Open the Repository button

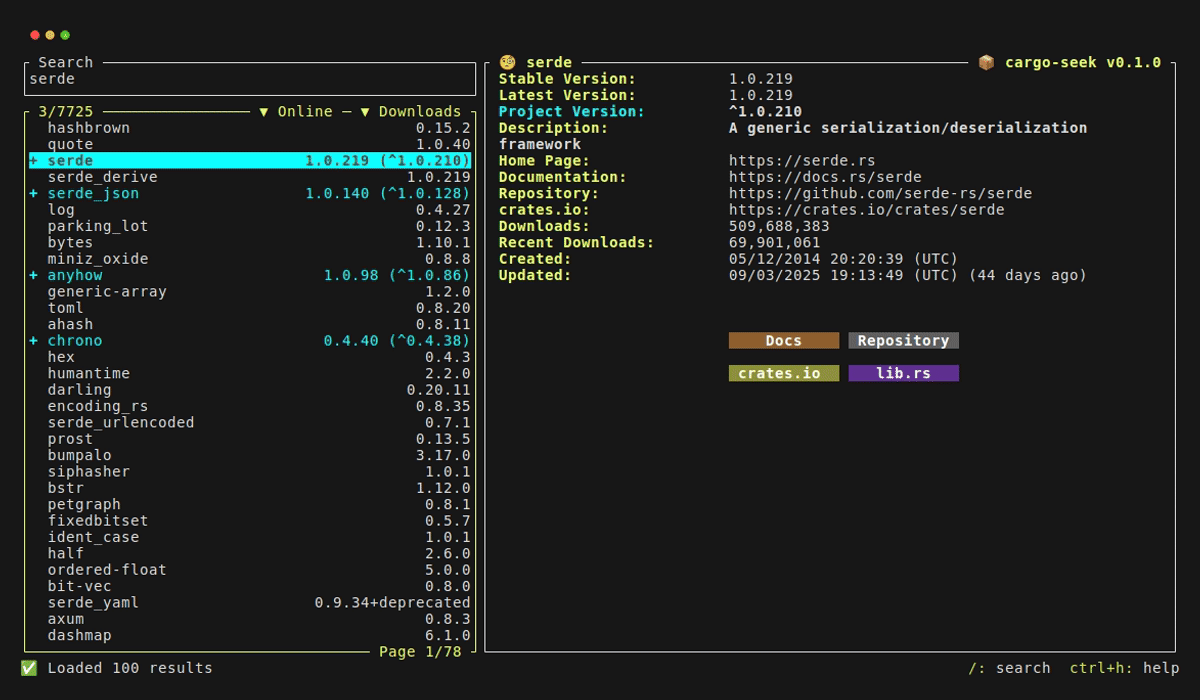pyautogui.click(x=904, y=341)
